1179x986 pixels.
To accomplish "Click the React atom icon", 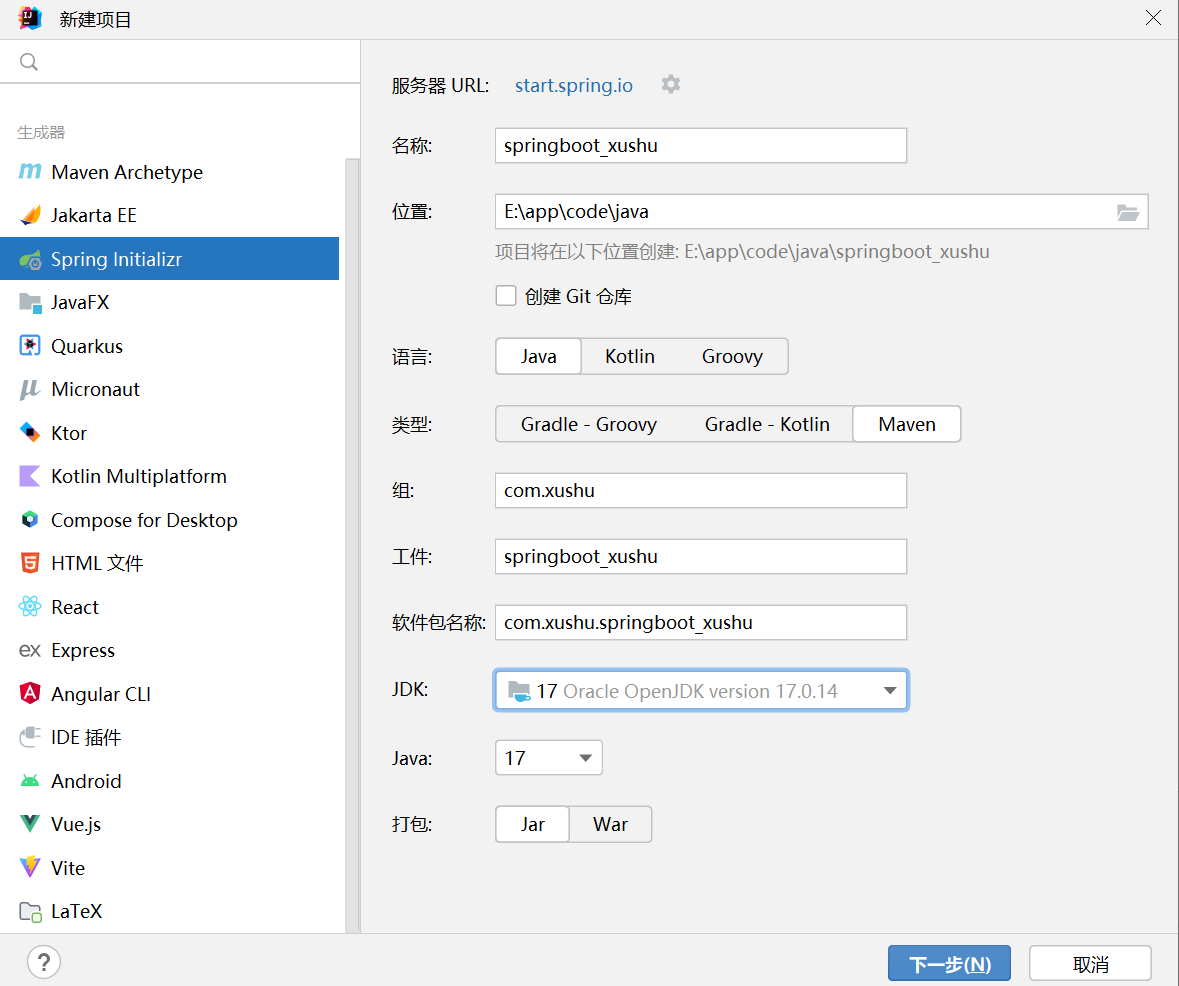I will 30,606.
